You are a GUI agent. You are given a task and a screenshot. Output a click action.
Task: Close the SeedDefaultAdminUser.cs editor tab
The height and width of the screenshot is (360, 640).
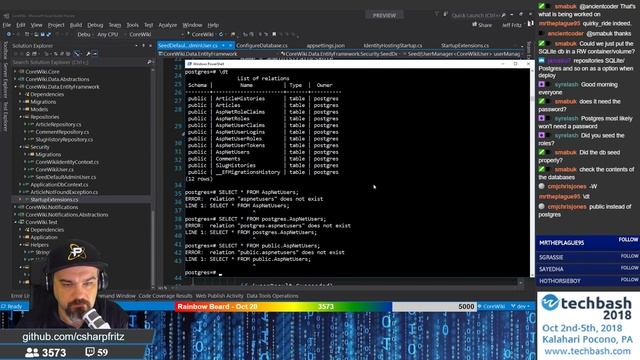(x=230, y=45)
